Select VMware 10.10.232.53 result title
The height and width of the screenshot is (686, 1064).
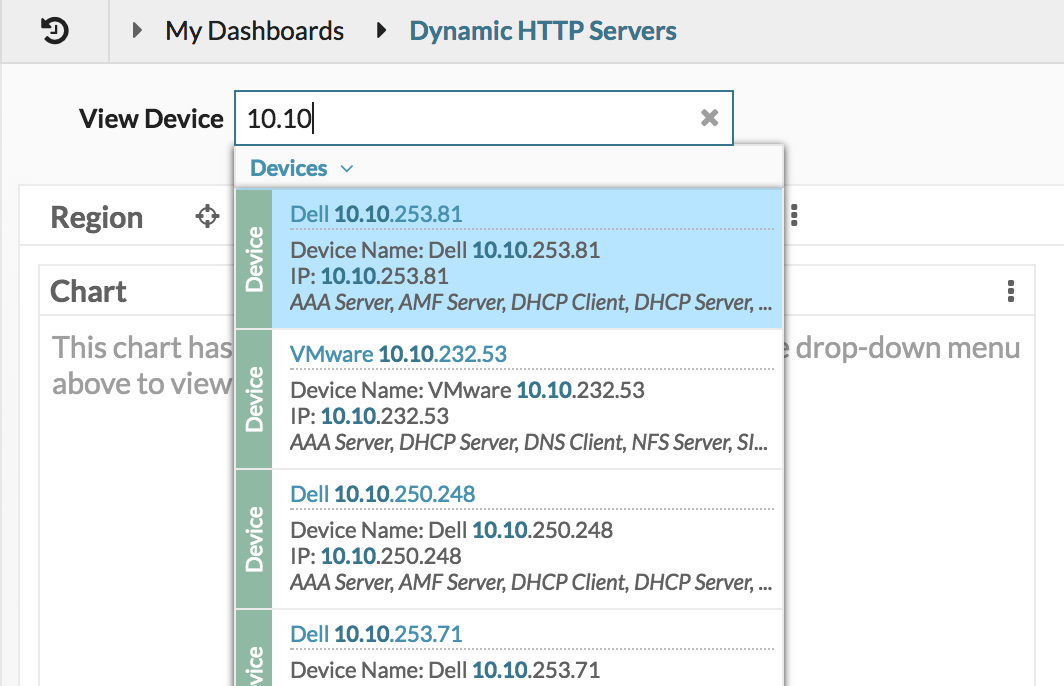[398, 354]
